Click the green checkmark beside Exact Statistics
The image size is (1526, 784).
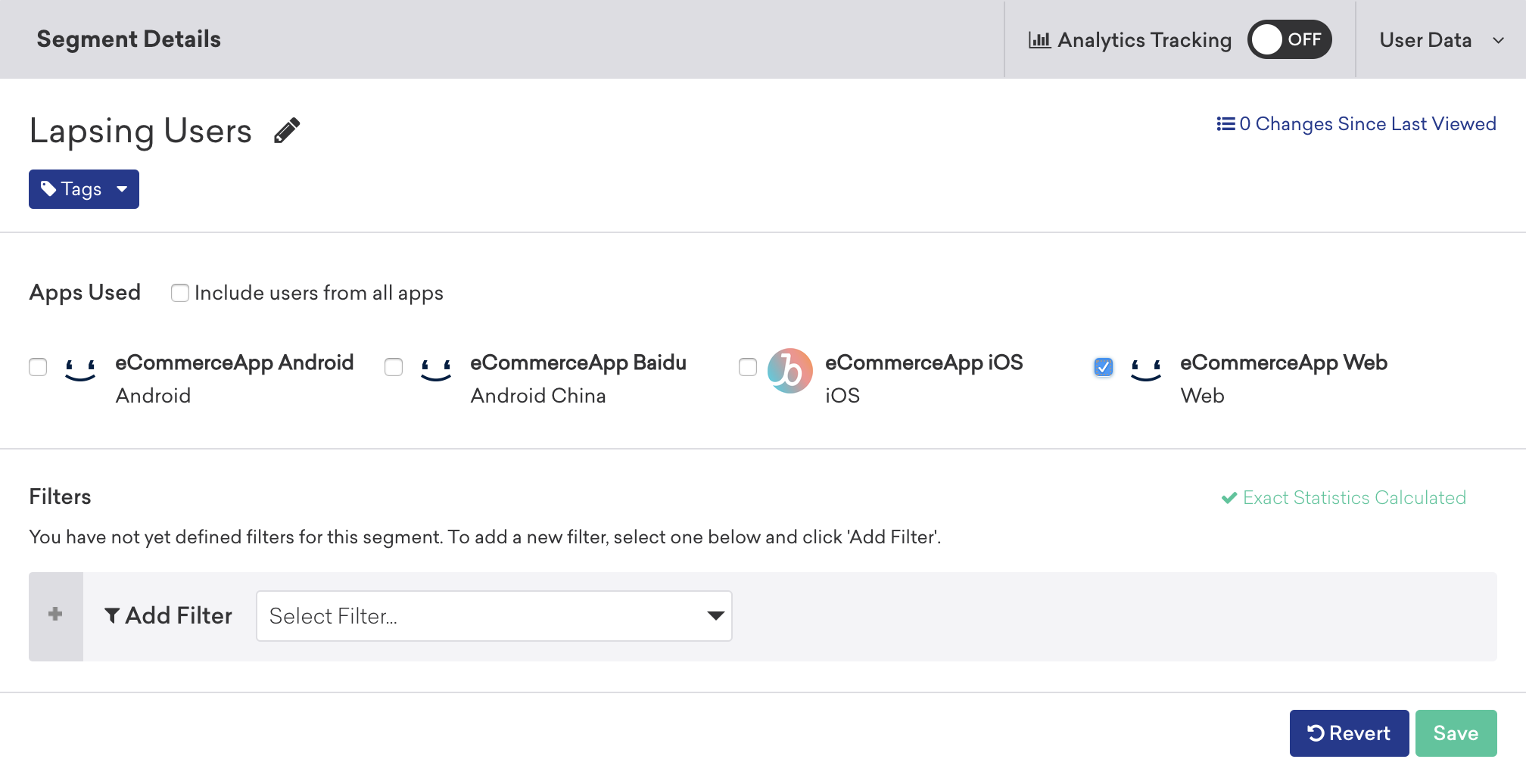click(1229, 497)
